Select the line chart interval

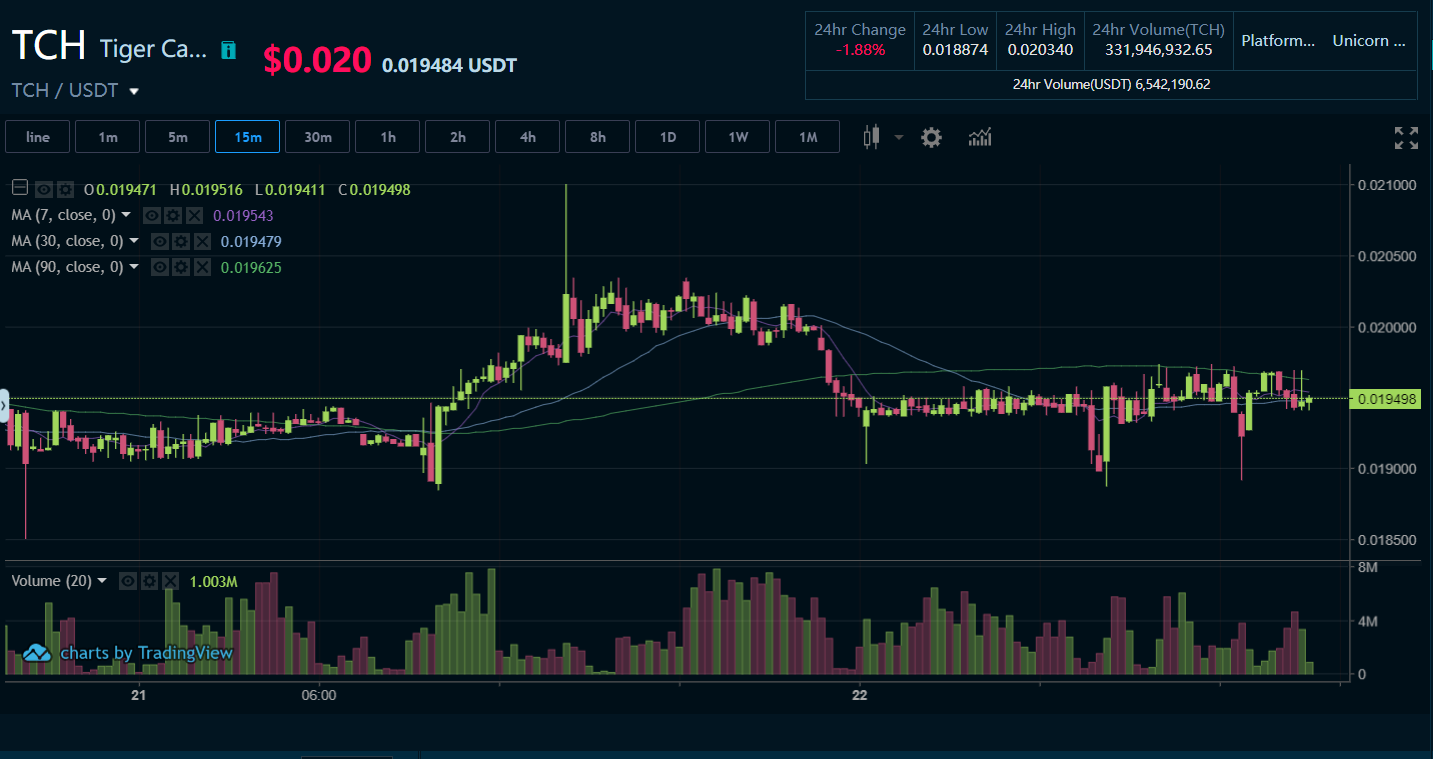pos(38,137)
